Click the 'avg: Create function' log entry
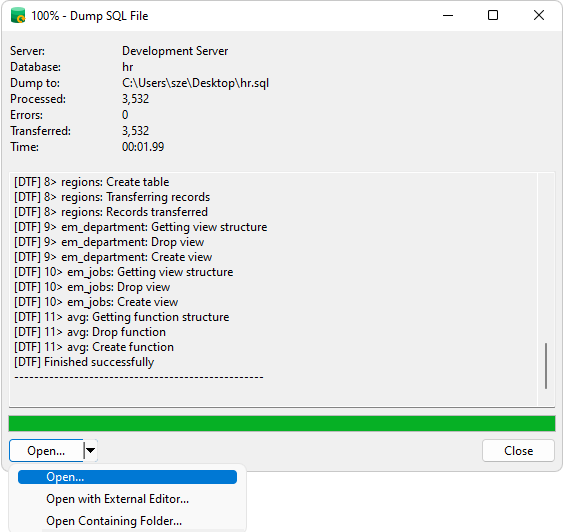This screenshot has width=564, height=532. pos(94,347)
